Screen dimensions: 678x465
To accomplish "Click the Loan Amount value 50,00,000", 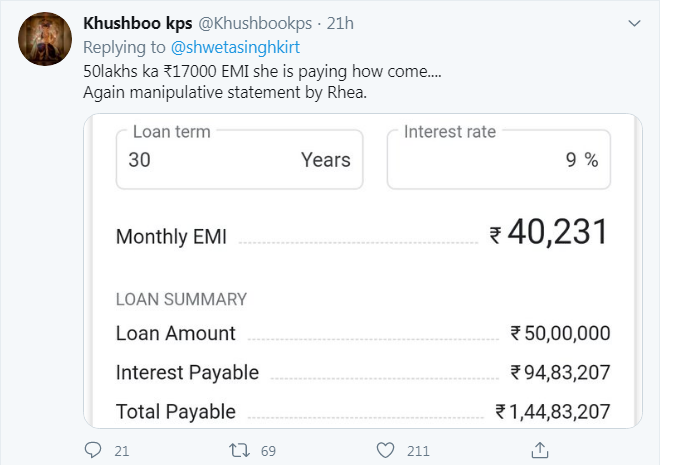I will 560,334.
